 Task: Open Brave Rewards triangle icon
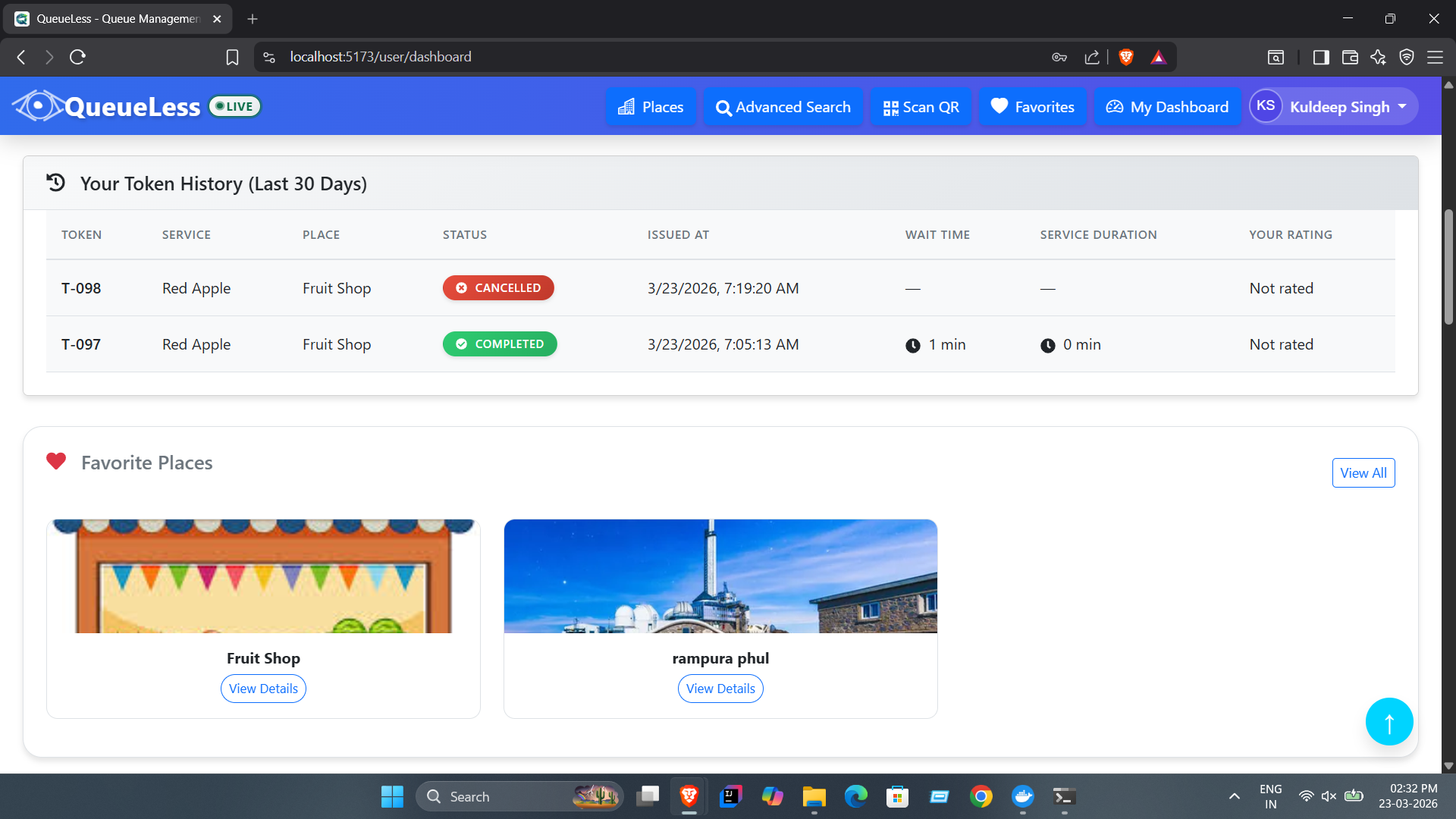pyautogui.click(x=1158, y=57)
